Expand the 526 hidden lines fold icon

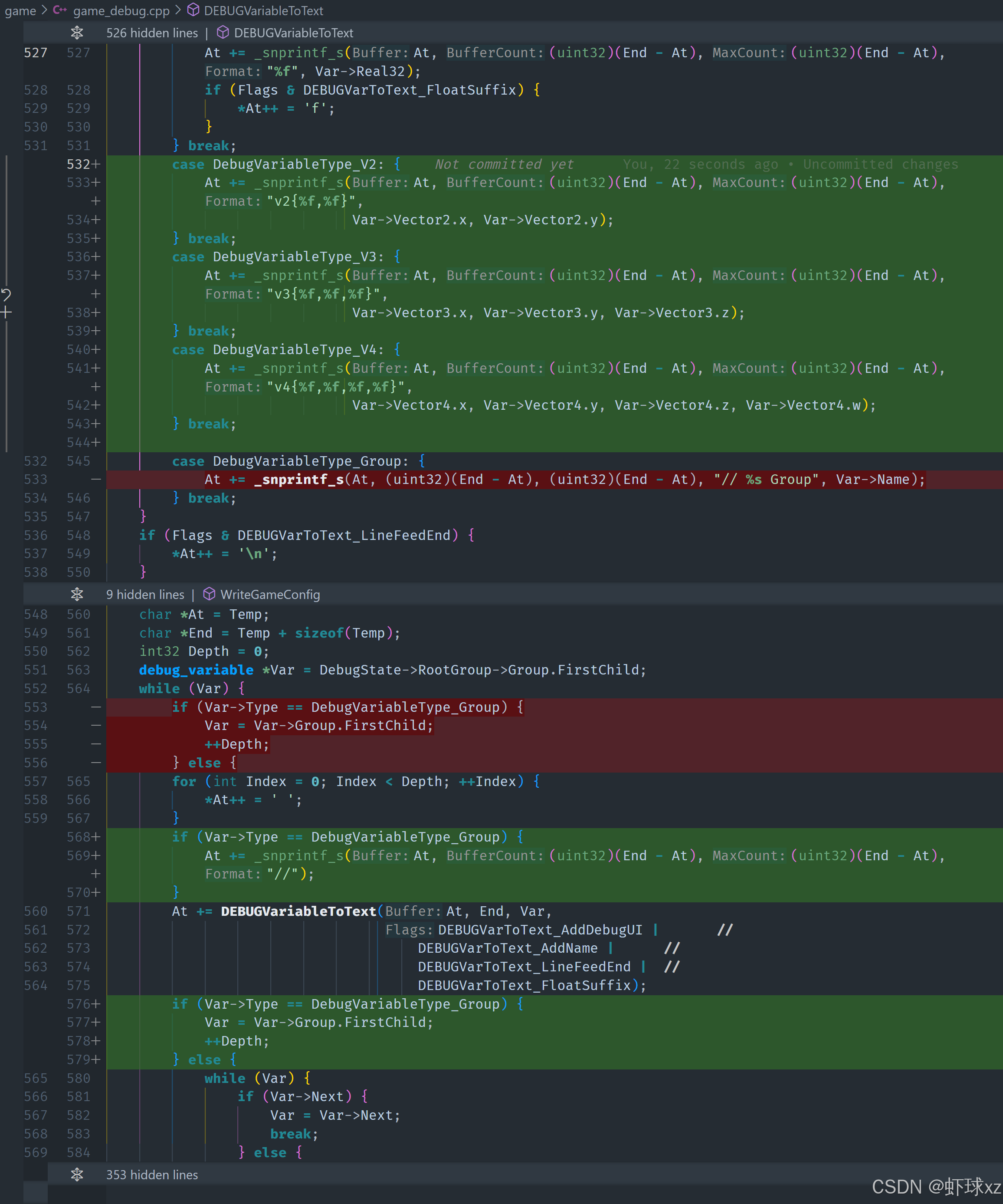coord(77,33)
